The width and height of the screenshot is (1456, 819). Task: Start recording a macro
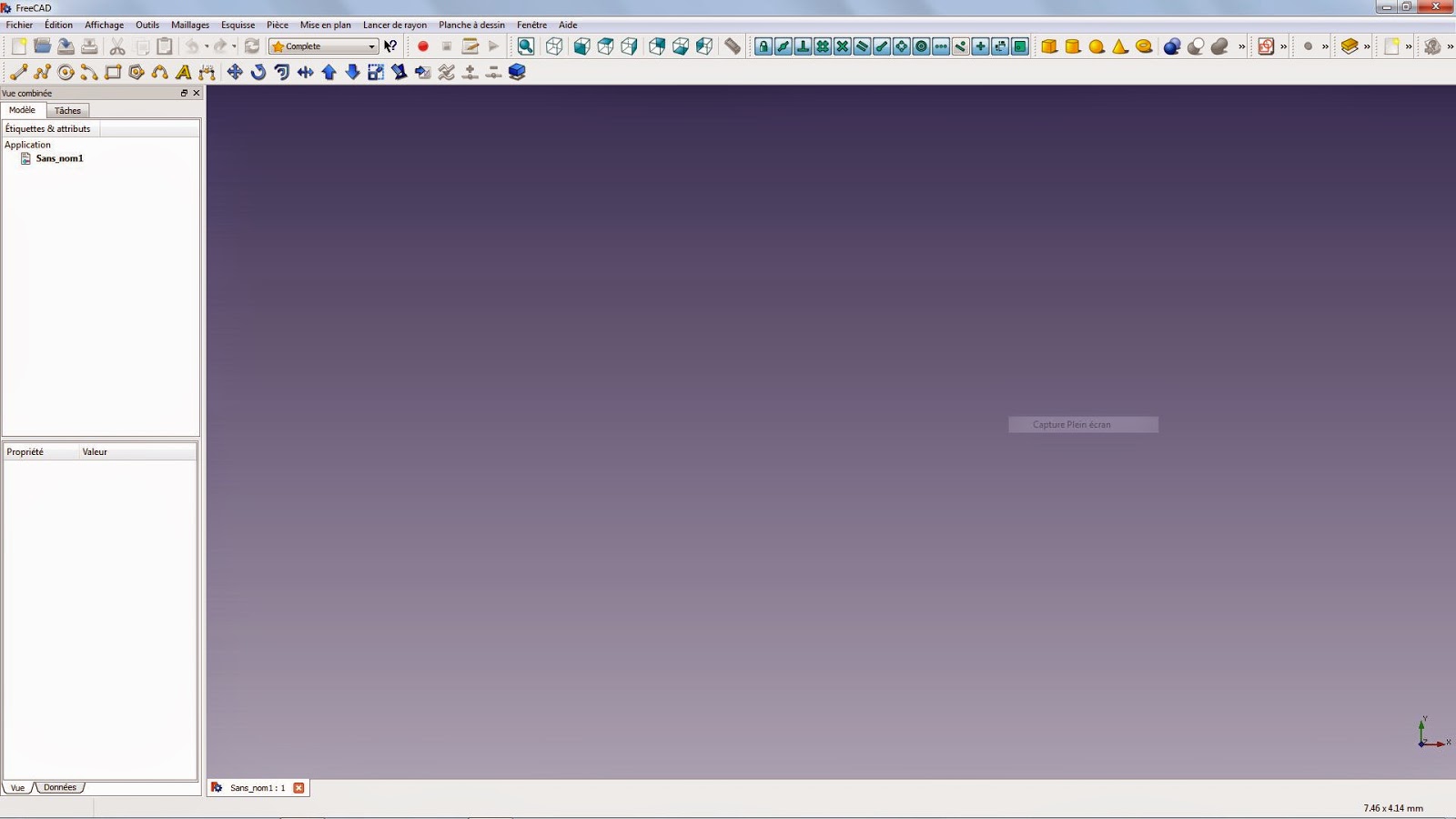click(423, 46)
